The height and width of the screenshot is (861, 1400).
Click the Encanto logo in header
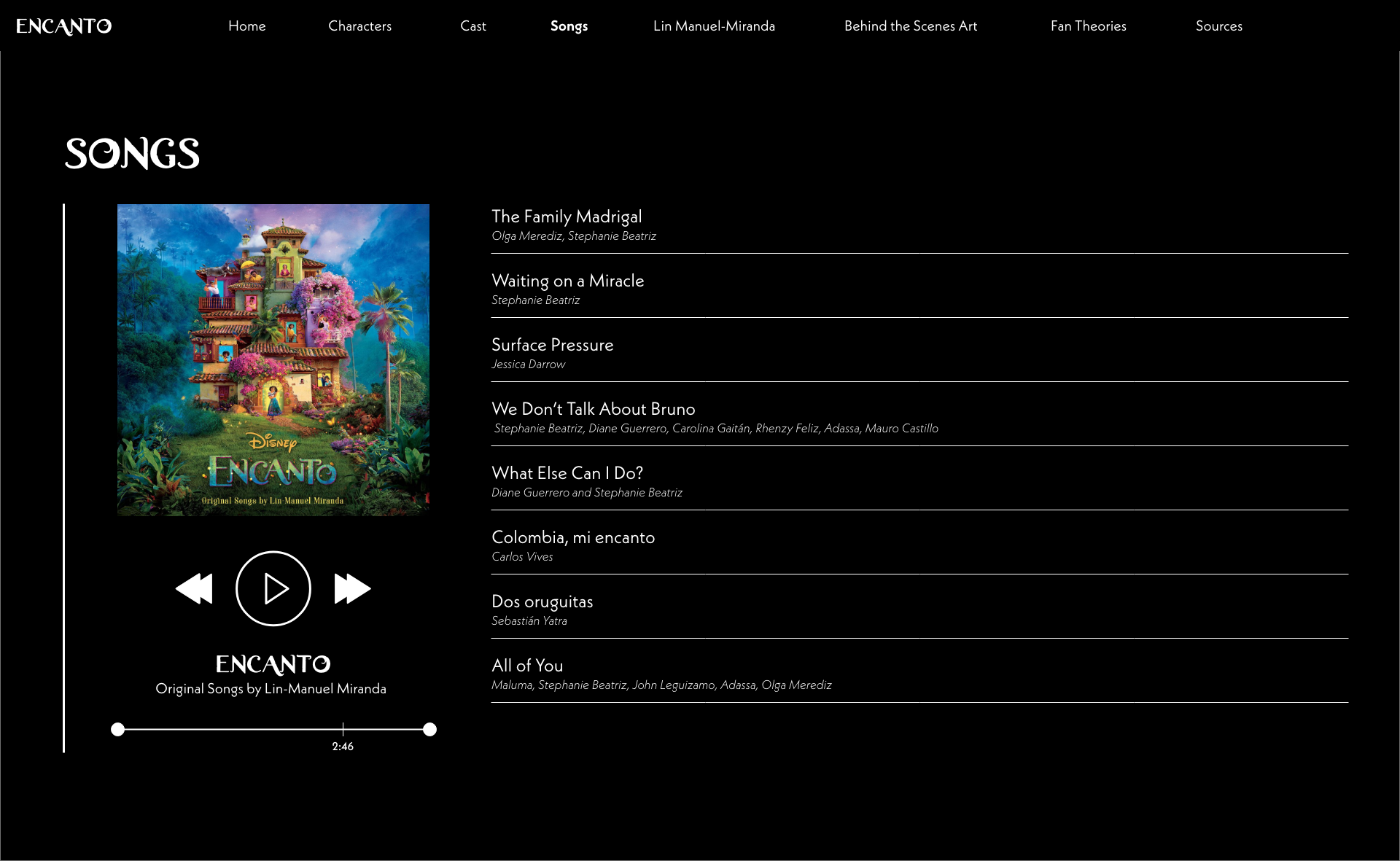[64, 26]
